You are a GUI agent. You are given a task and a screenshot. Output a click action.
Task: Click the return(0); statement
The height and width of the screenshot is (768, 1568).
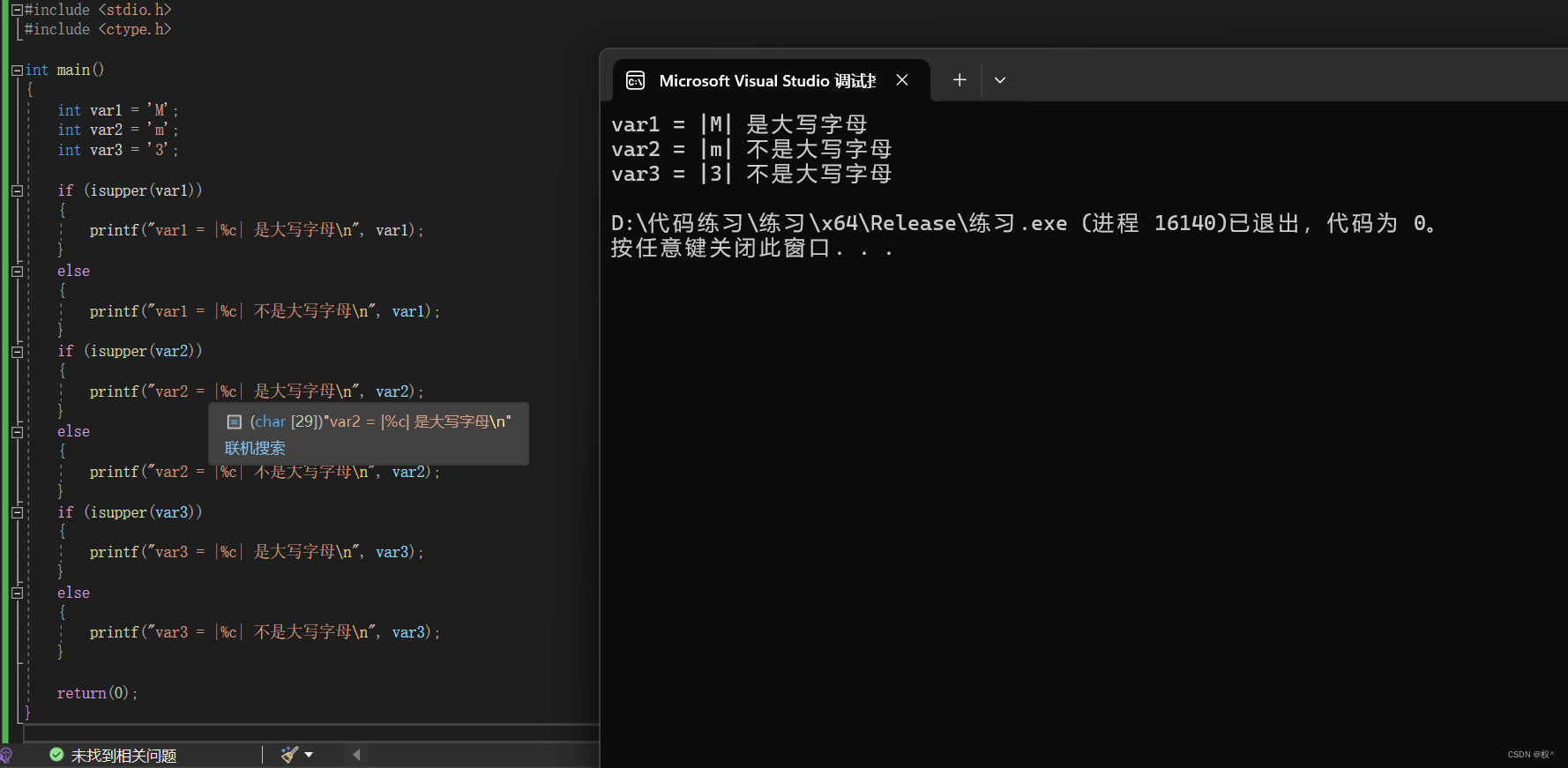(97, 693)
